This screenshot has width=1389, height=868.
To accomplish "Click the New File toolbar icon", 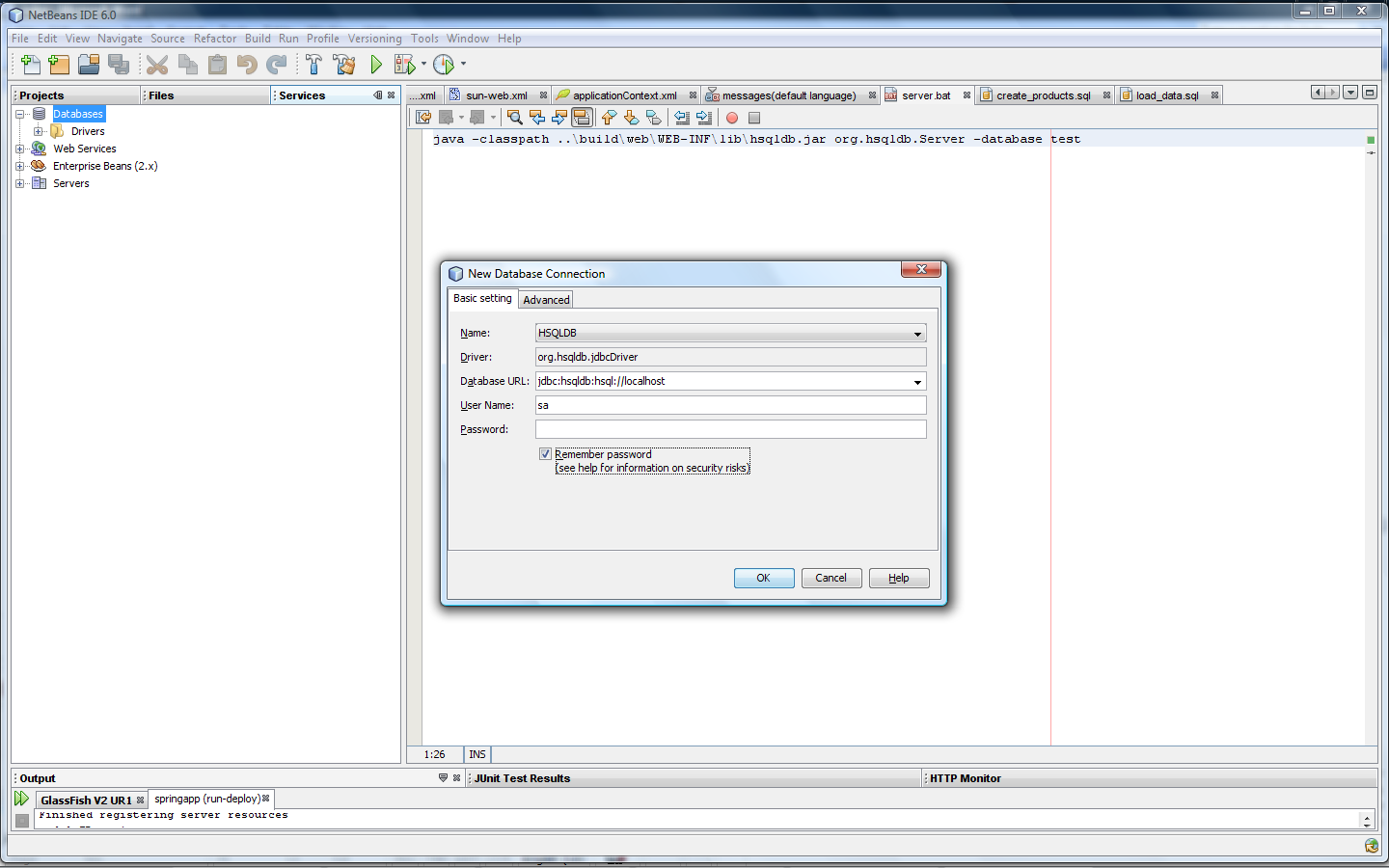I will tap(31, 65).
